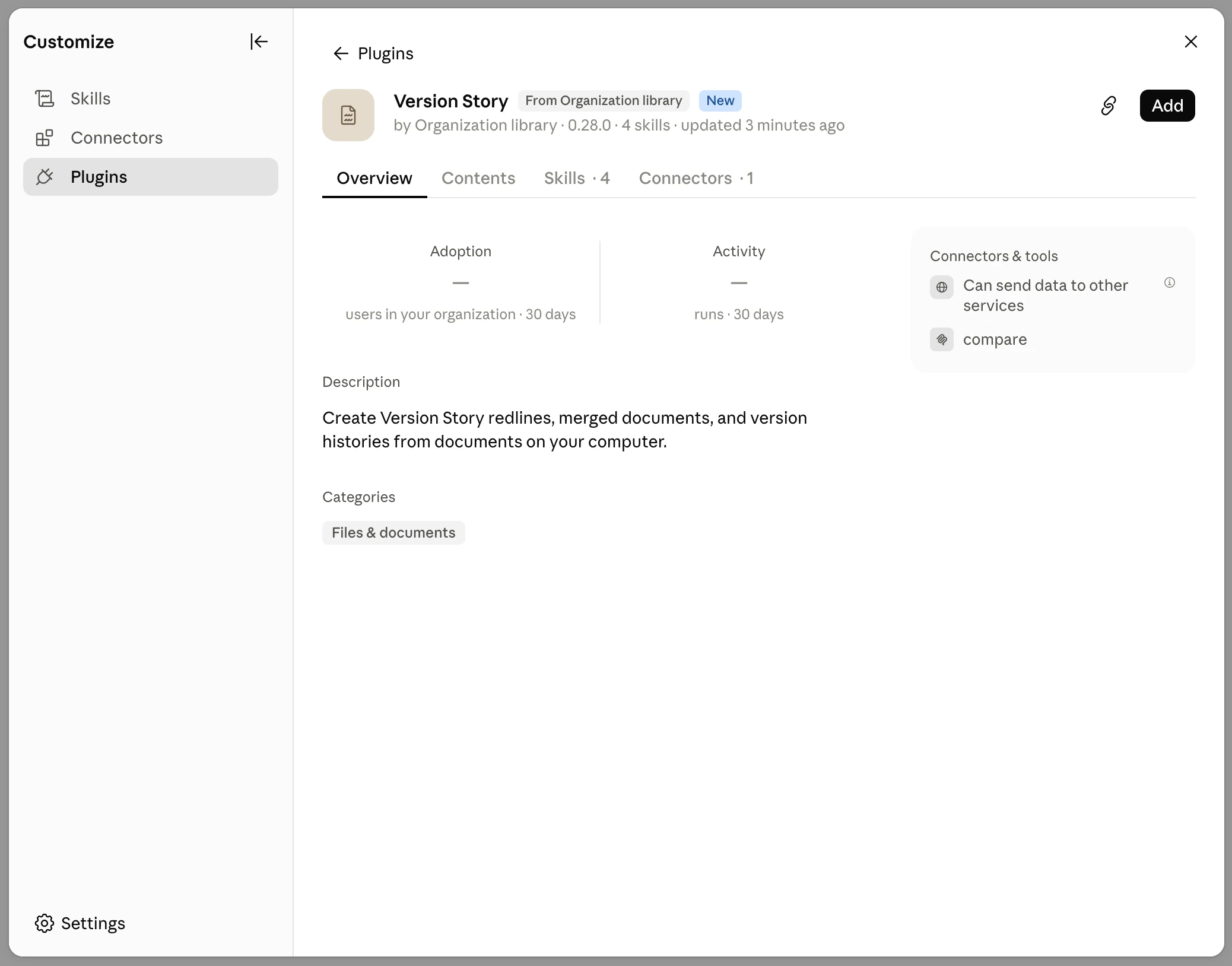Click globe icon next to send data notice

coord(942,287)
